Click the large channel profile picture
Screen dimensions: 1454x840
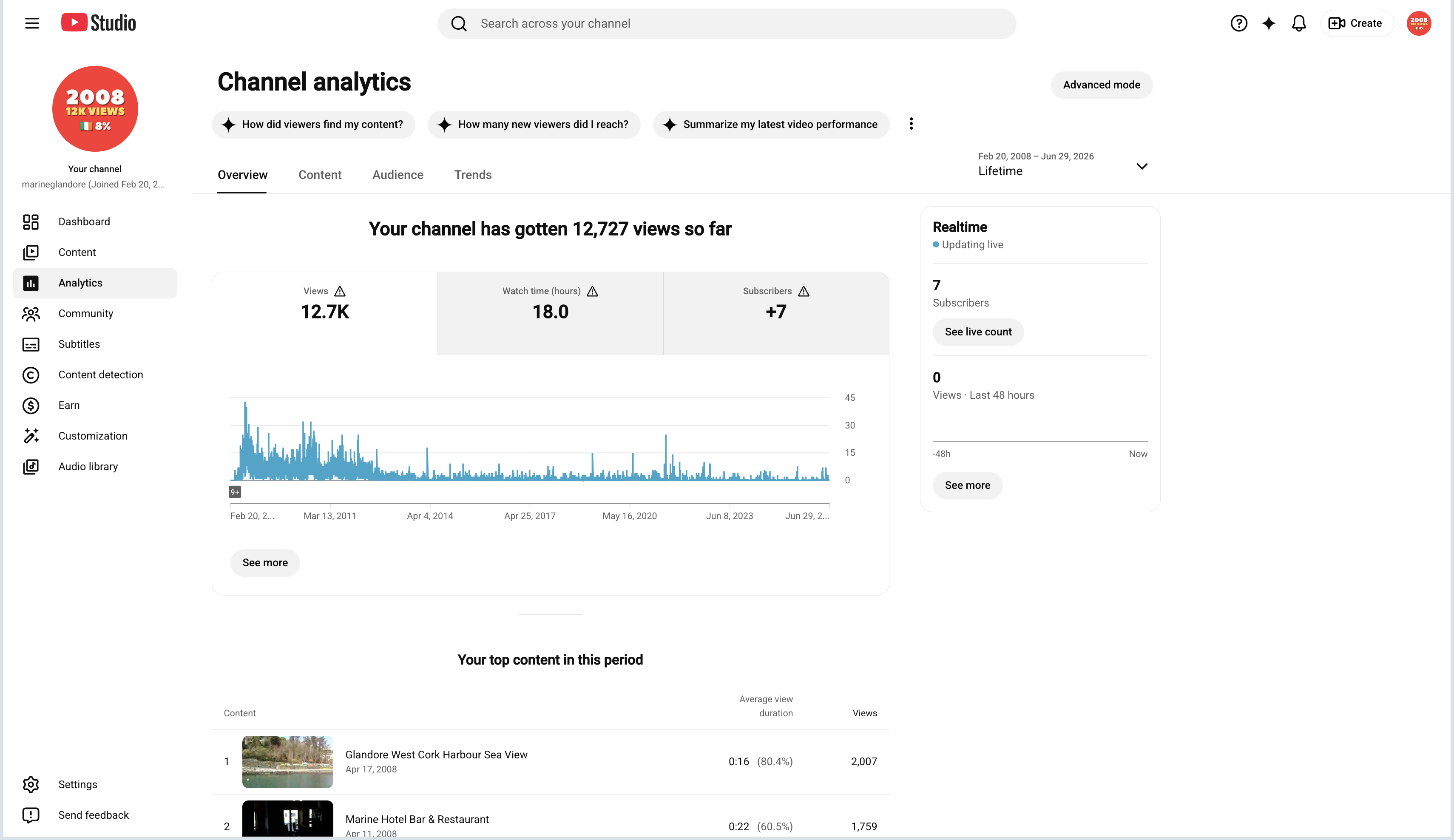pos(95,108)
